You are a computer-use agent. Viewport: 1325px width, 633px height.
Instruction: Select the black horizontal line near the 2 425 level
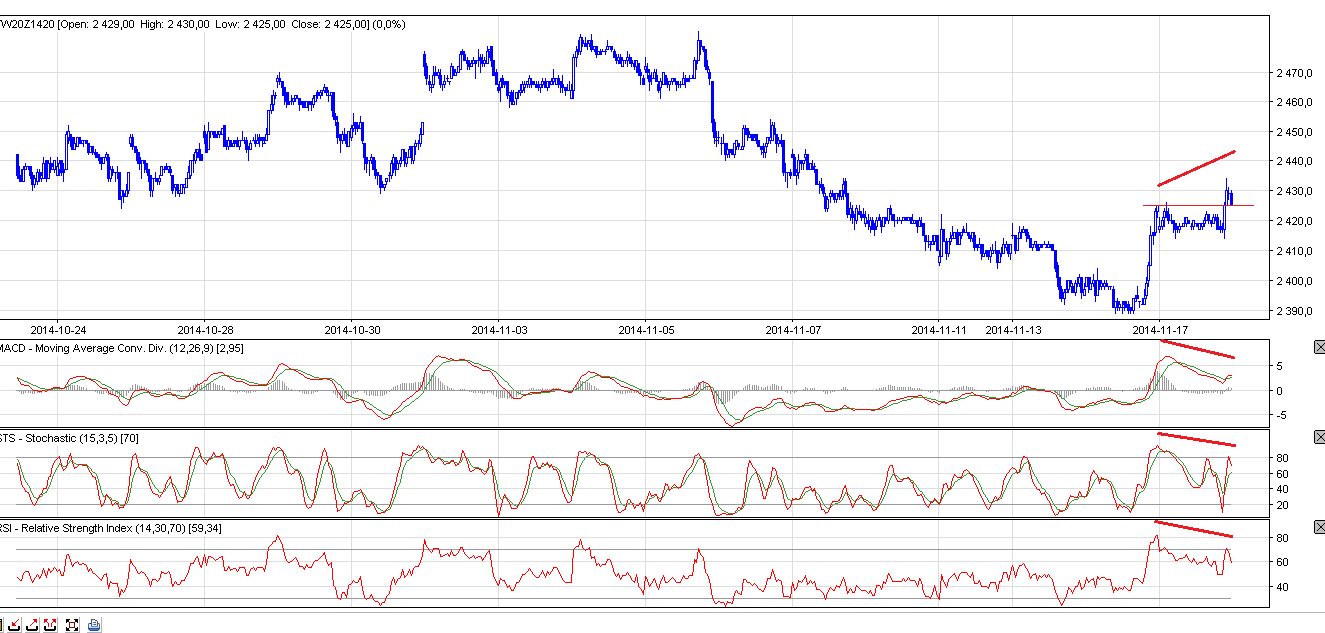(1190, 205)
